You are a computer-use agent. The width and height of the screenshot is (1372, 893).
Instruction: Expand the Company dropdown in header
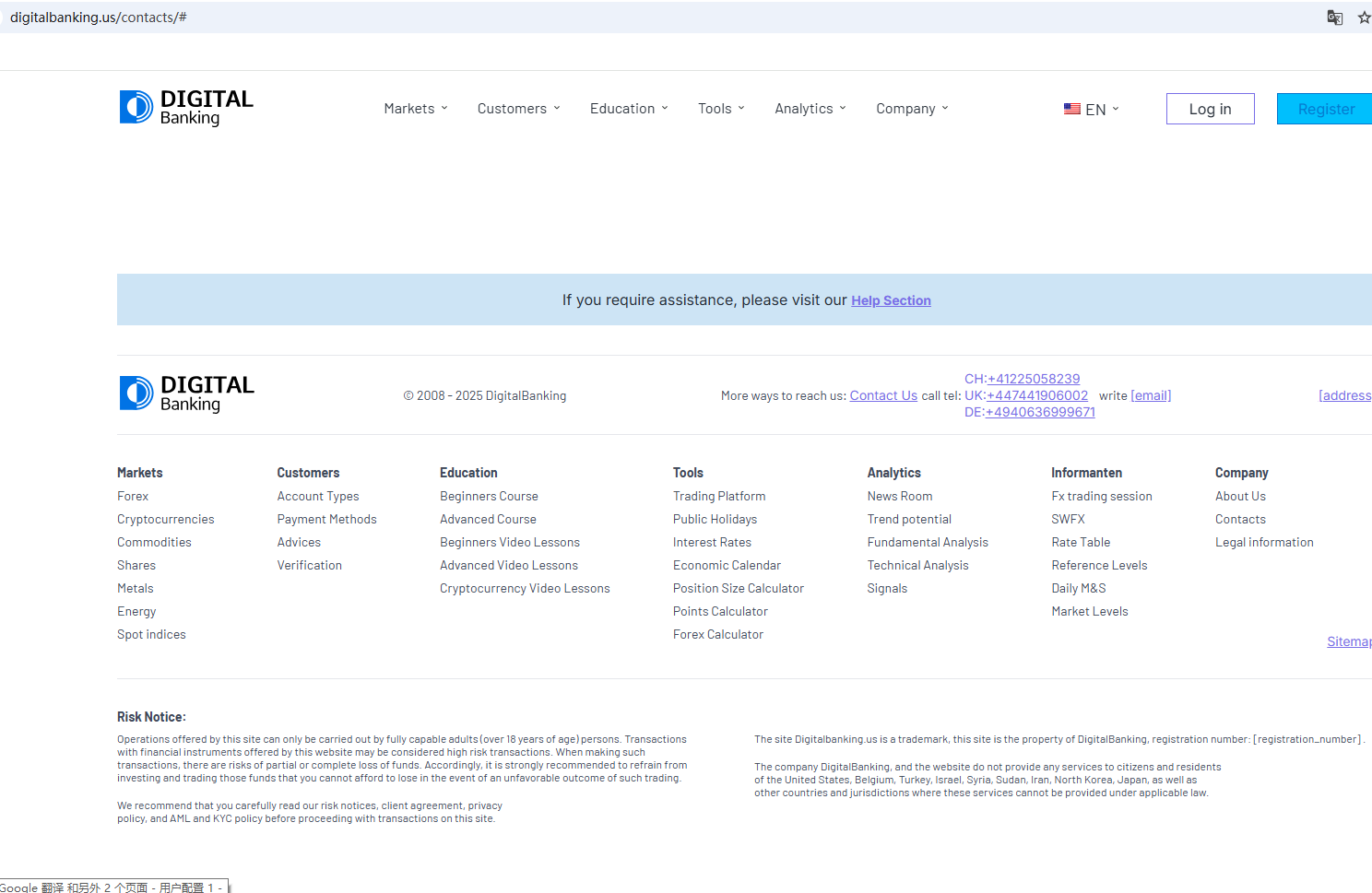pyautogui.click(x=912, y=109)
